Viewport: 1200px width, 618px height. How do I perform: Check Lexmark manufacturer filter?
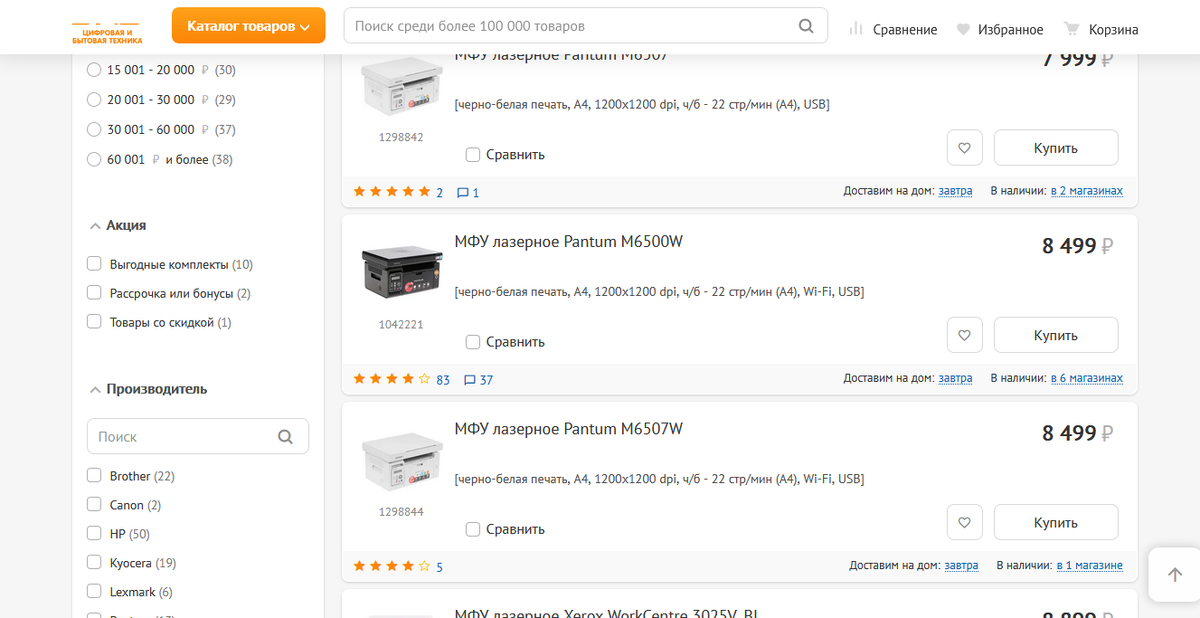click(x=94, y=591)
